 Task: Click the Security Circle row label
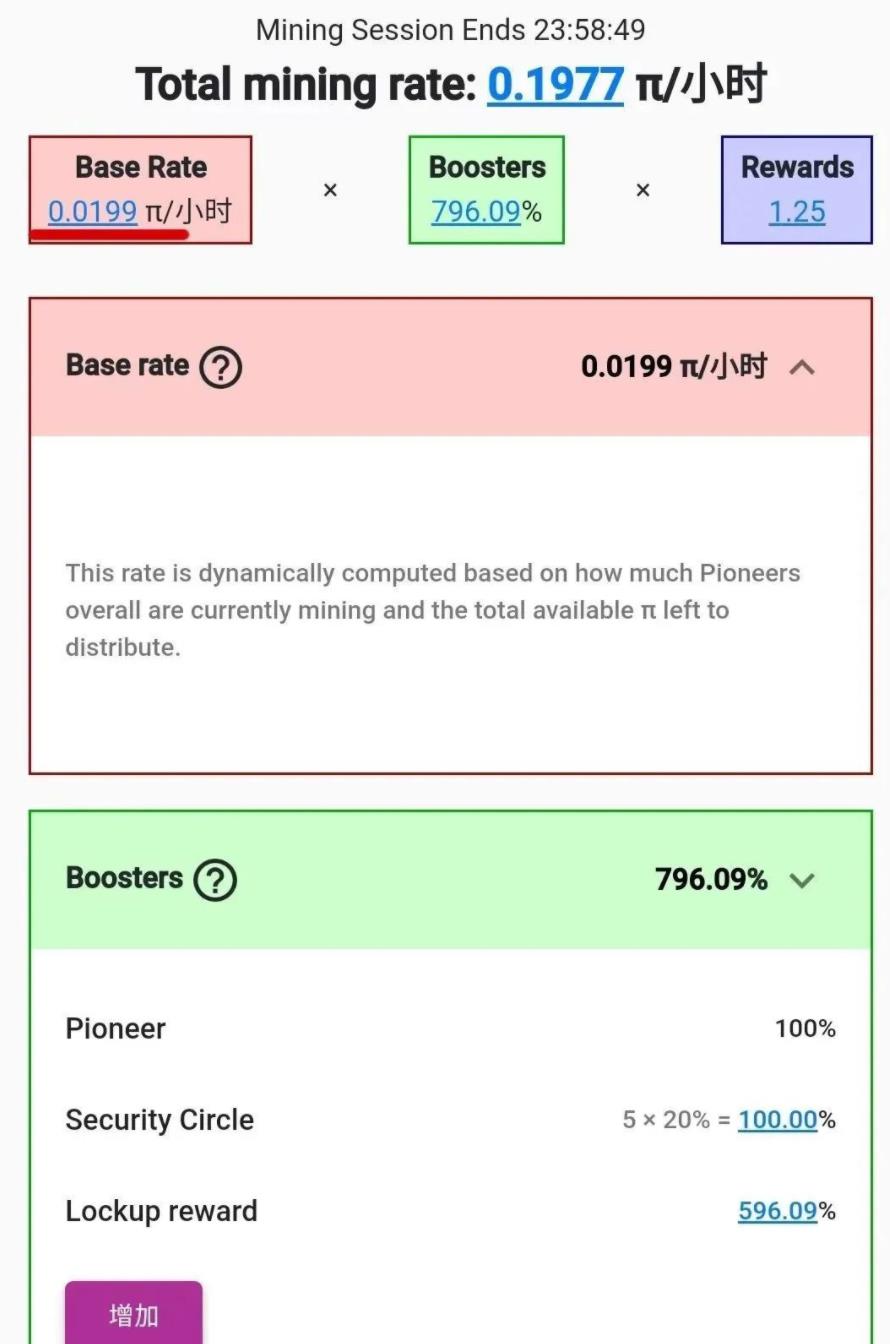[x=160, y=1120]
